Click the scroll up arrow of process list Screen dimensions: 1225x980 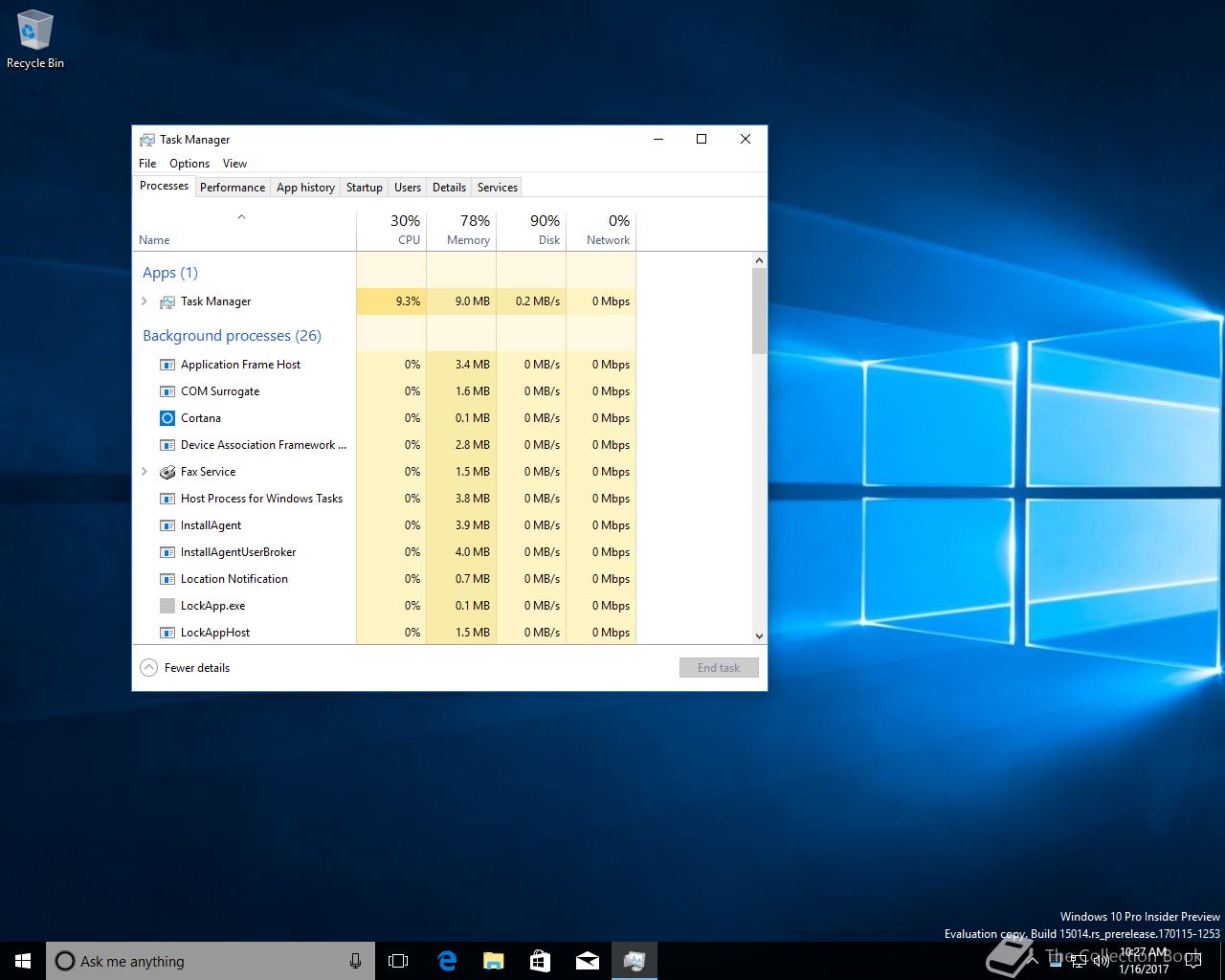click(x=759, y=260)
